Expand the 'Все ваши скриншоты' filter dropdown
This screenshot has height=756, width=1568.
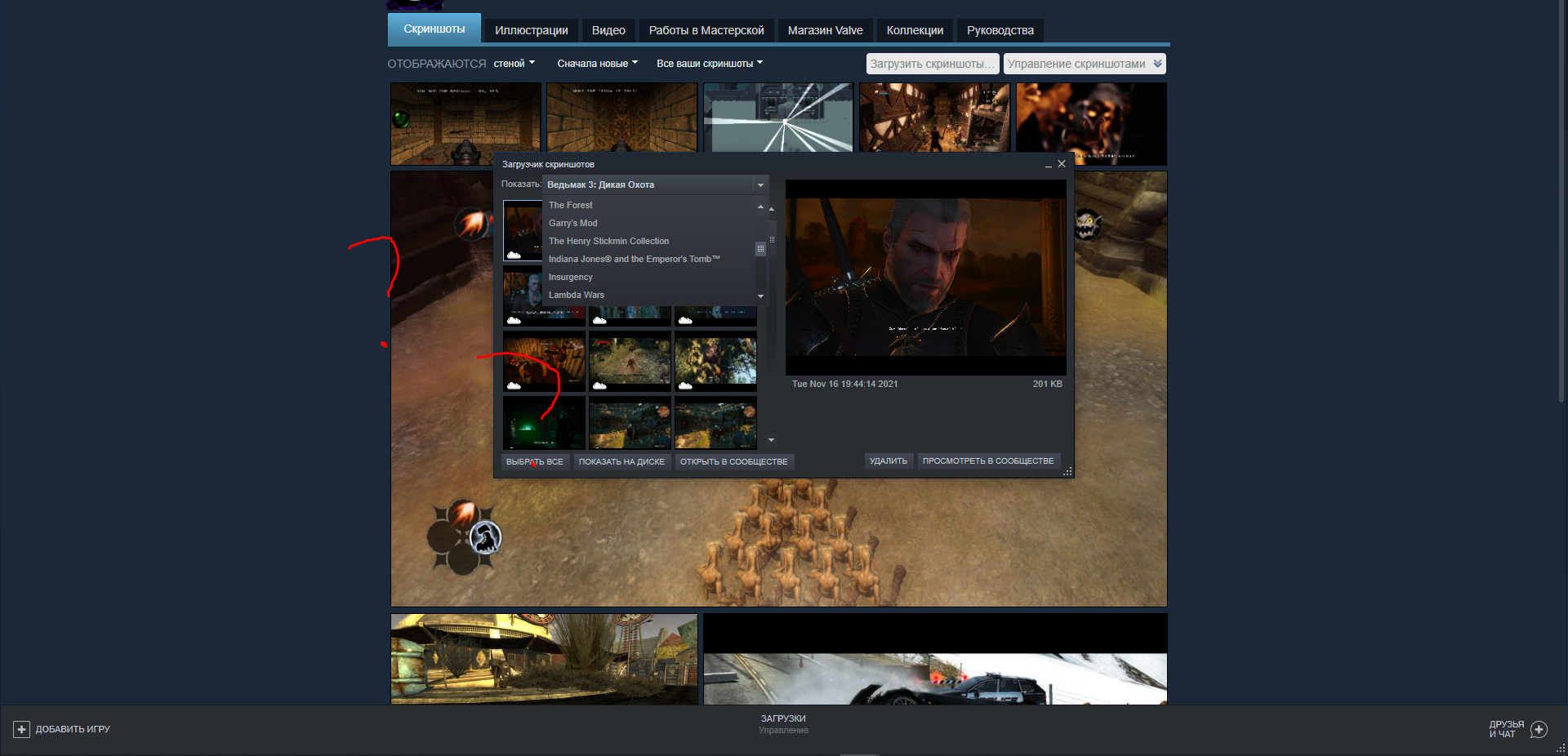pyautogui.click(x=710, y=64)
